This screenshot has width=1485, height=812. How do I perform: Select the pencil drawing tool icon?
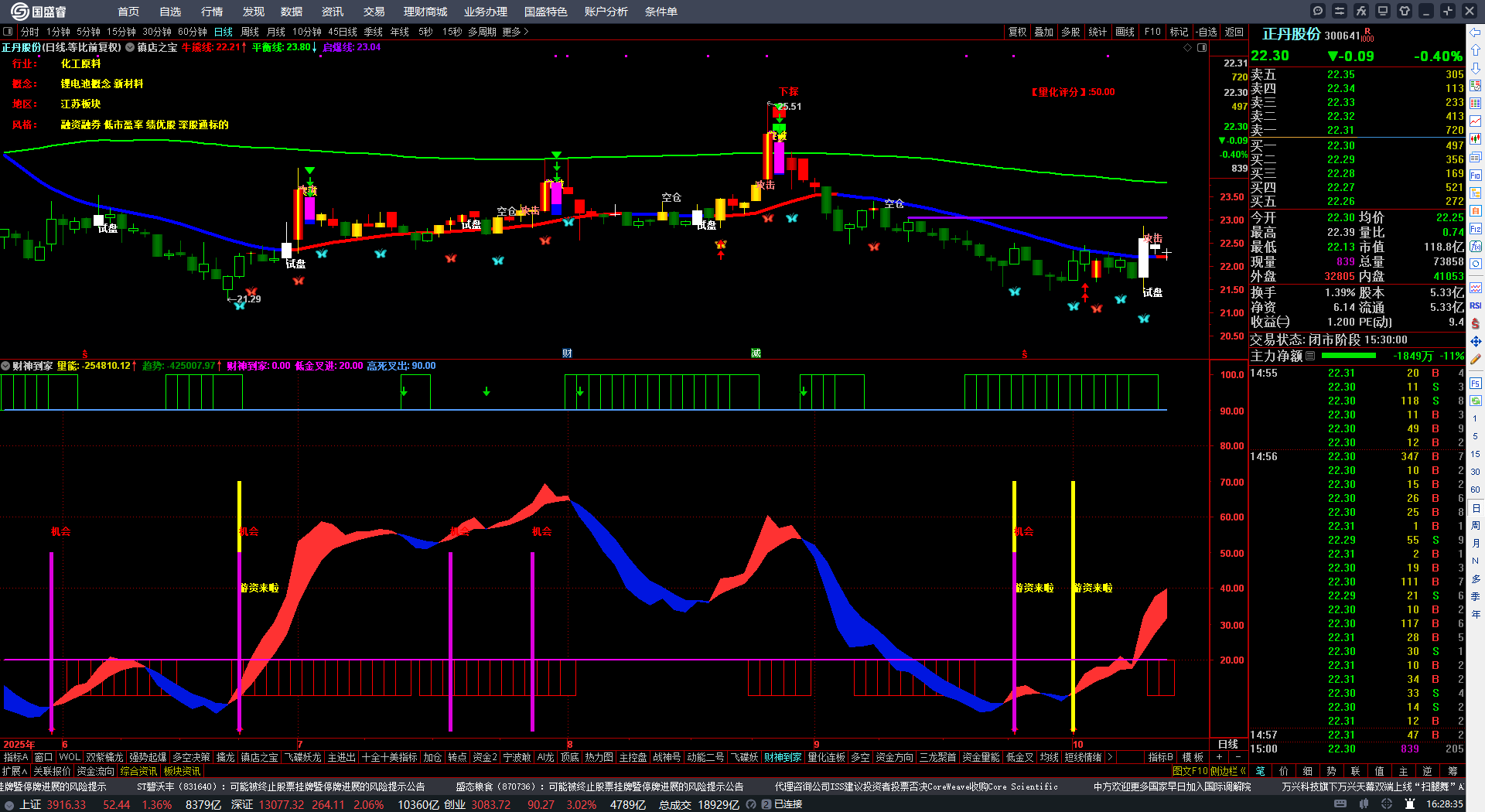1476,359
